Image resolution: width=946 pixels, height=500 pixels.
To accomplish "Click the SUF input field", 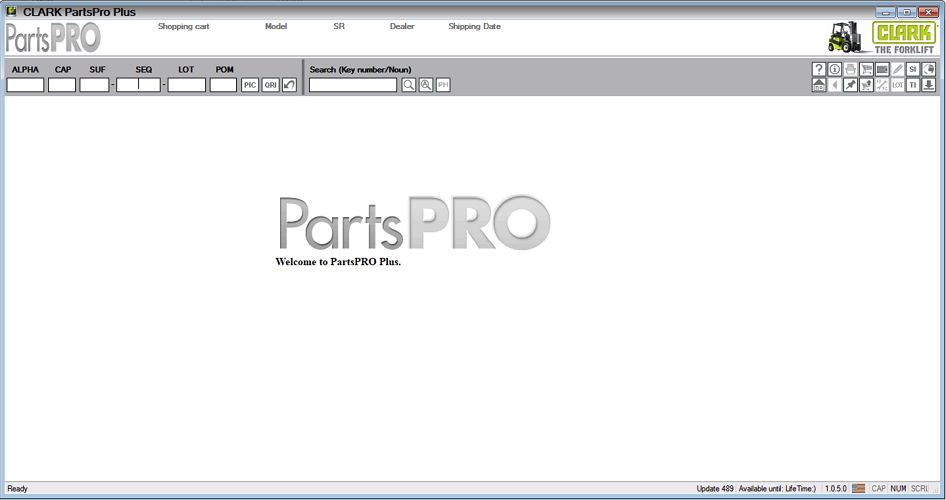I will pyautogui.click(x=95, y=85).
